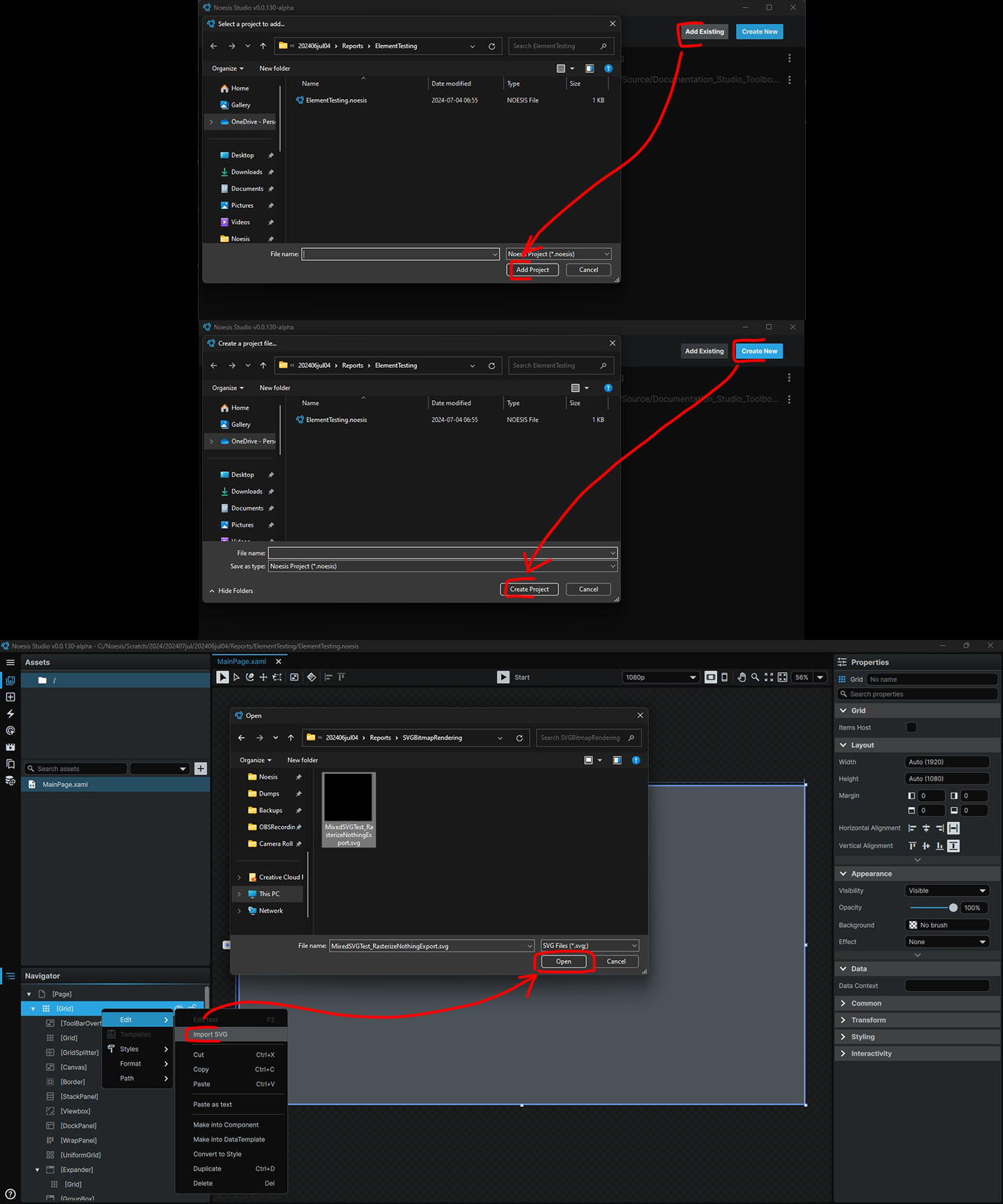The height and width of the screenshot is (1204, 1003).
Task: Select the phone device preview icon
Action: [724, 677]
